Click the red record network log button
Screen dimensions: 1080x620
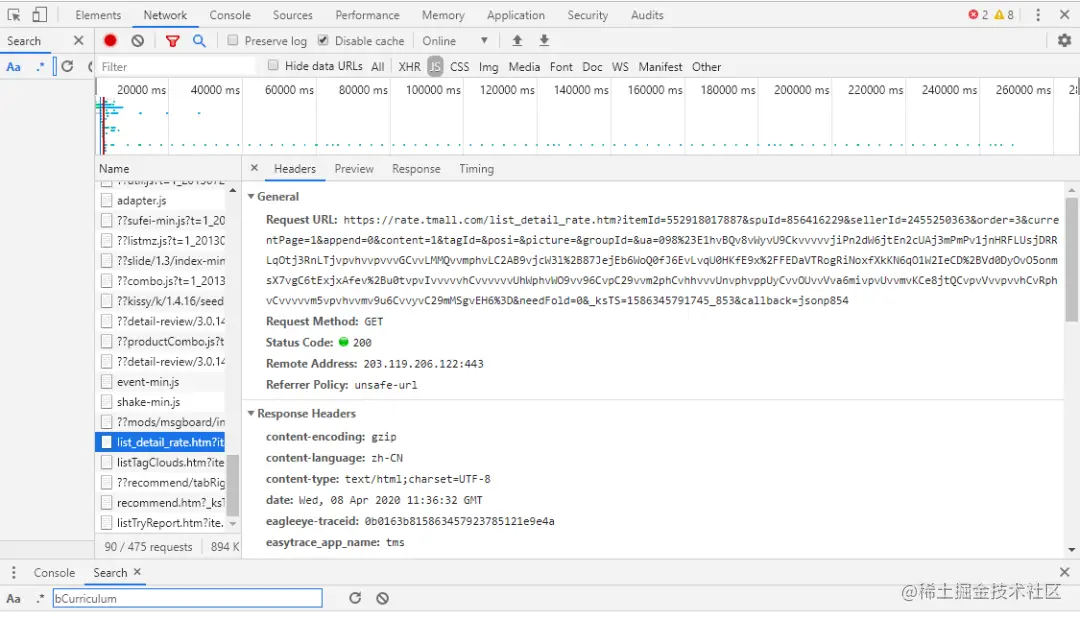(110, 41)
